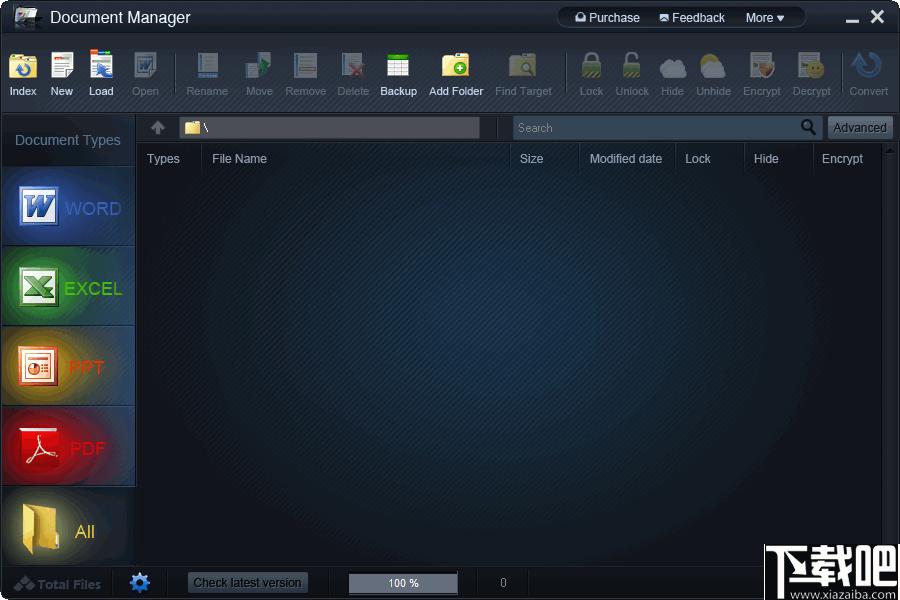This screenshot has height=600, width=900.
Task: Open settings via the gear icon
Action: (x=139, y=583)
